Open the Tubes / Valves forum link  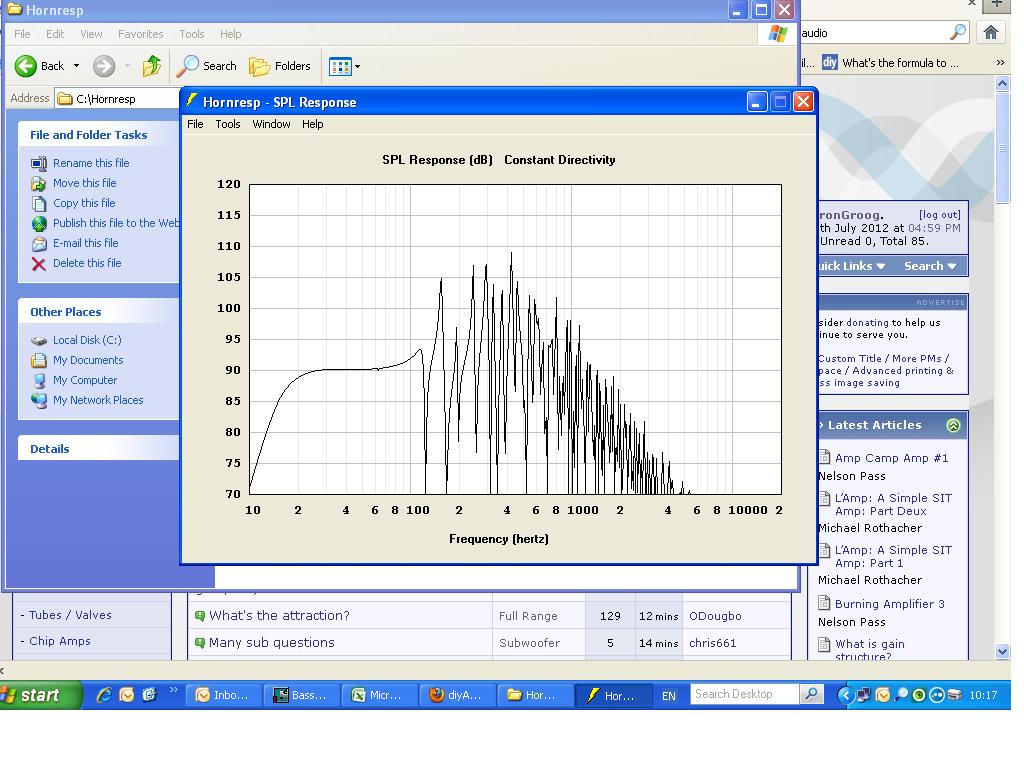coord(70,615)
